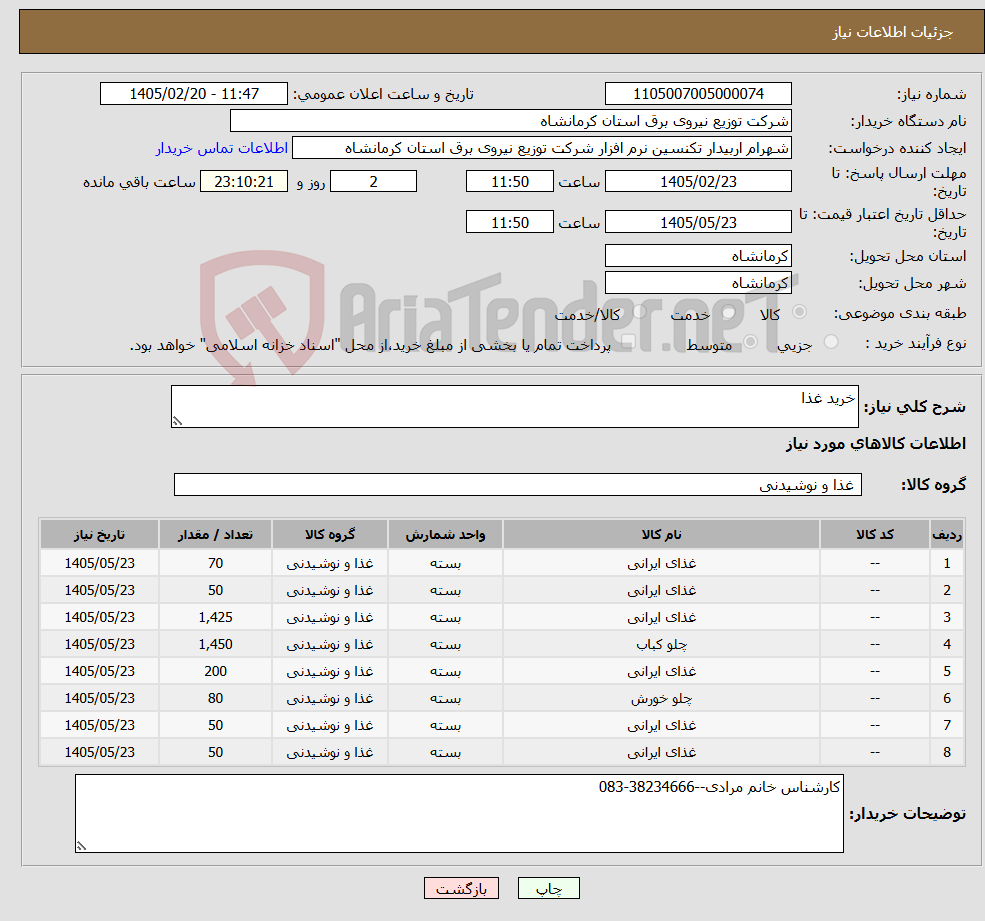Click response deadline date 1405/02/23 field
985x921 pixels.
pos(698,182)
